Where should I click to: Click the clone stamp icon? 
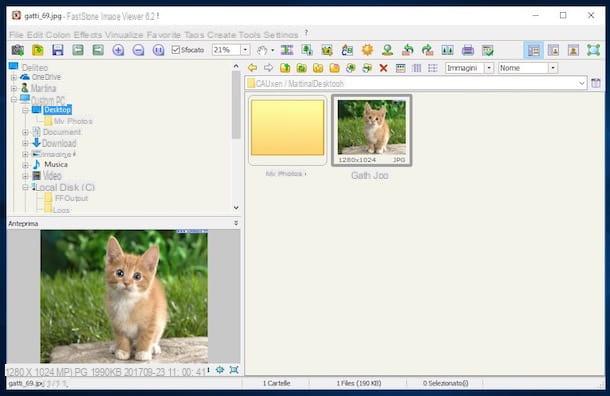(387, 50)
